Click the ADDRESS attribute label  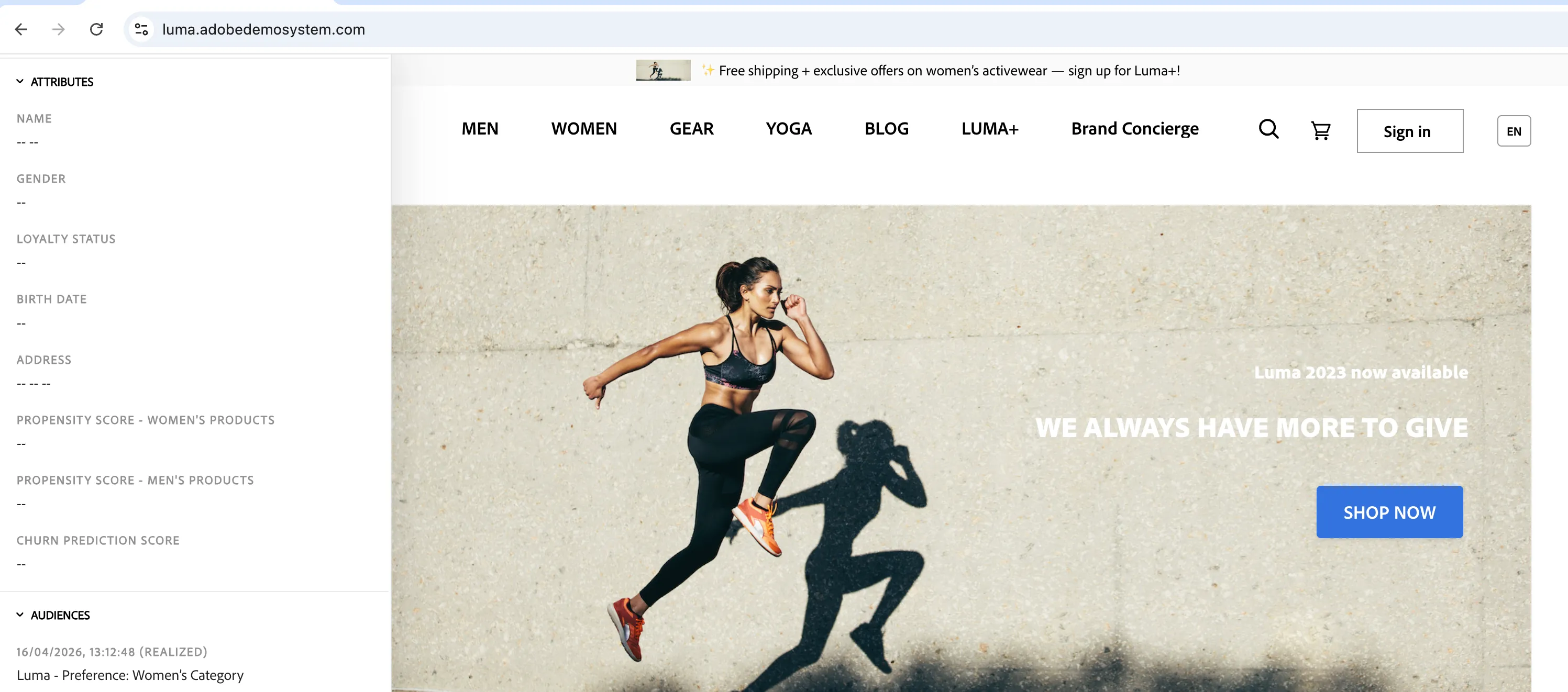[x=44, y=360]
